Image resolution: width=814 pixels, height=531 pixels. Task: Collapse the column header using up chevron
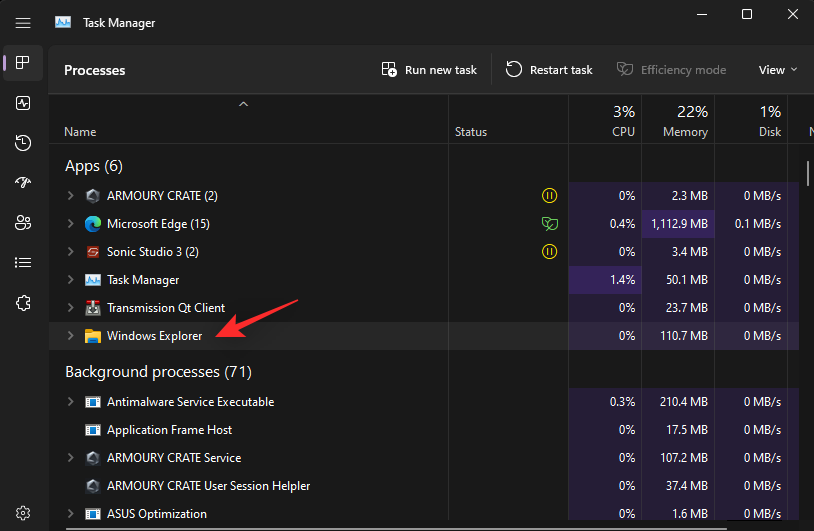pos(243,104)
